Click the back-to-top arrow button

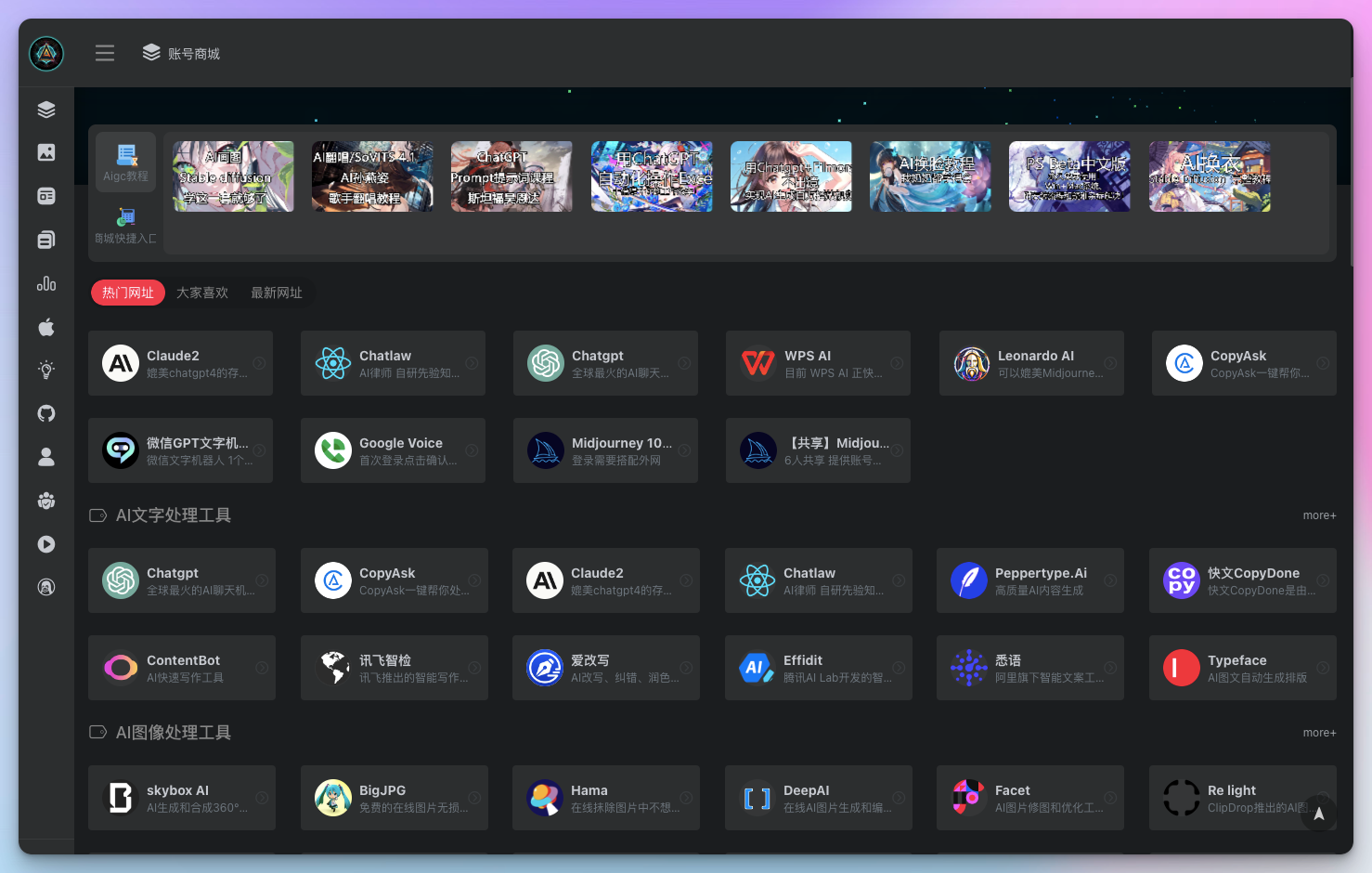coord(1319,814)
